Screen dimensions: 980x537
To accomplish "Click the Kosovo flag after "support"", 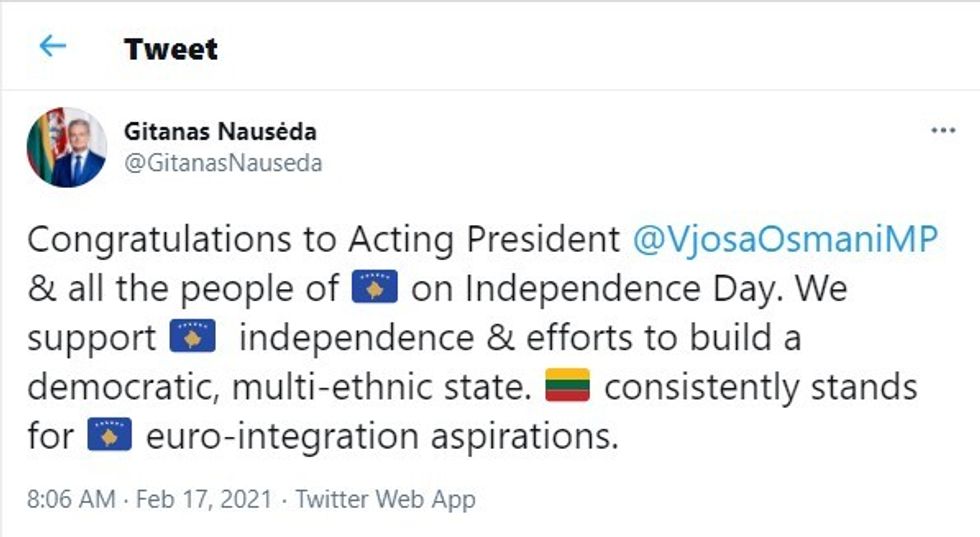I will click(193, 338).
